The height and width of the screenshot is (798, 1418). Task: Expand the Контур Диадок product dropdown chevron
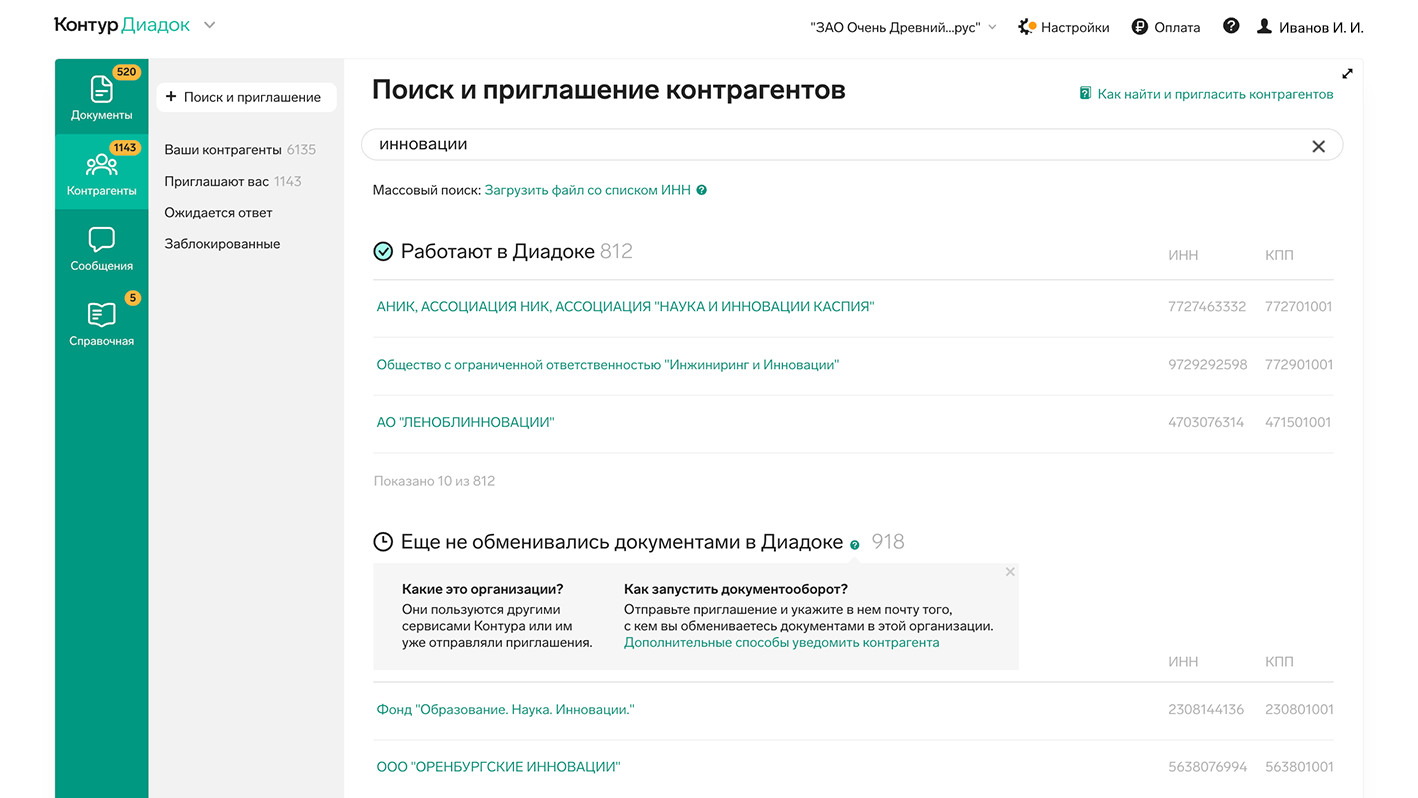coord(209,26)
